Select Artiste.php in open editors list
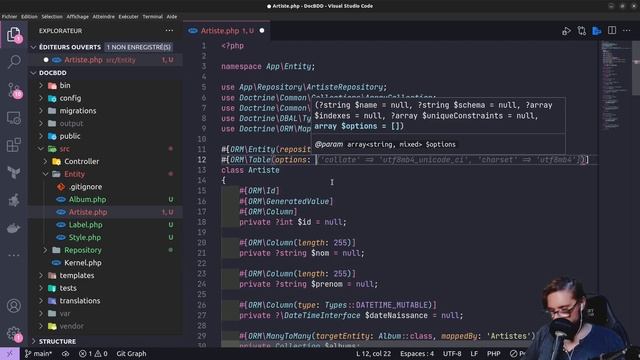 pos(106,60)
